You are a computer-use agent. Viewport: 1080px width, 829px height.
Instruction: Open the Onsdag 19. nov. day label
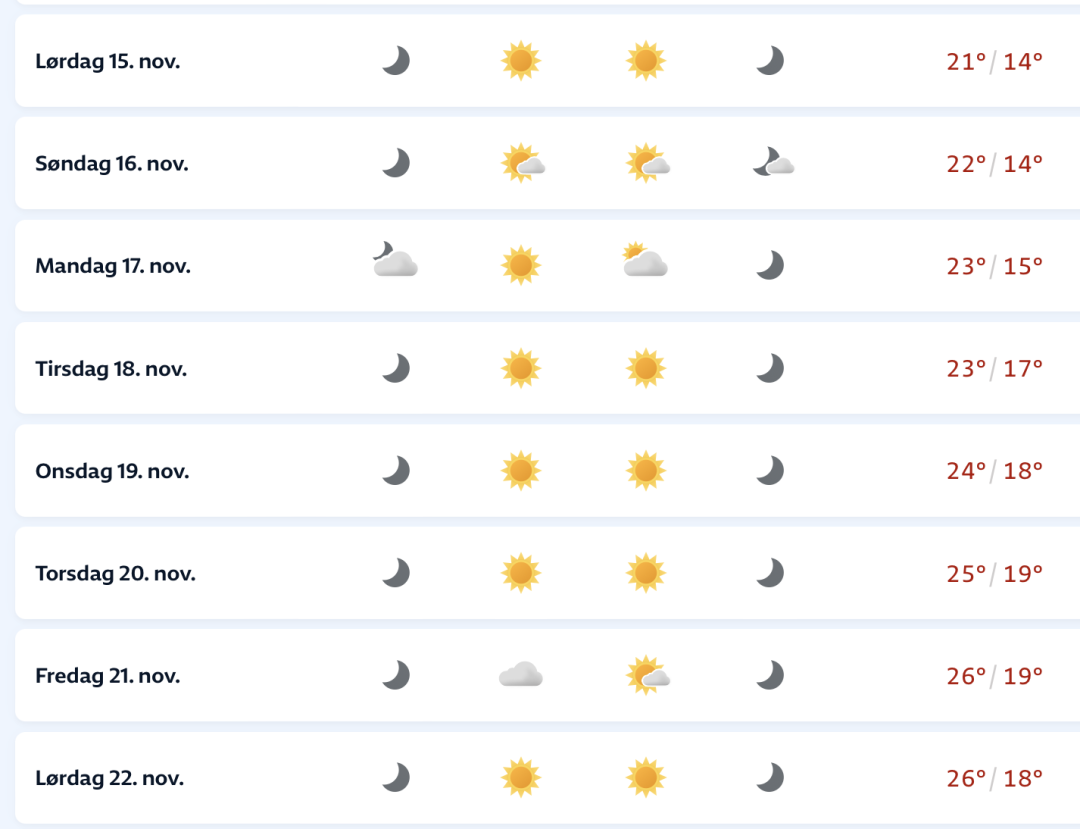[112, 471]
